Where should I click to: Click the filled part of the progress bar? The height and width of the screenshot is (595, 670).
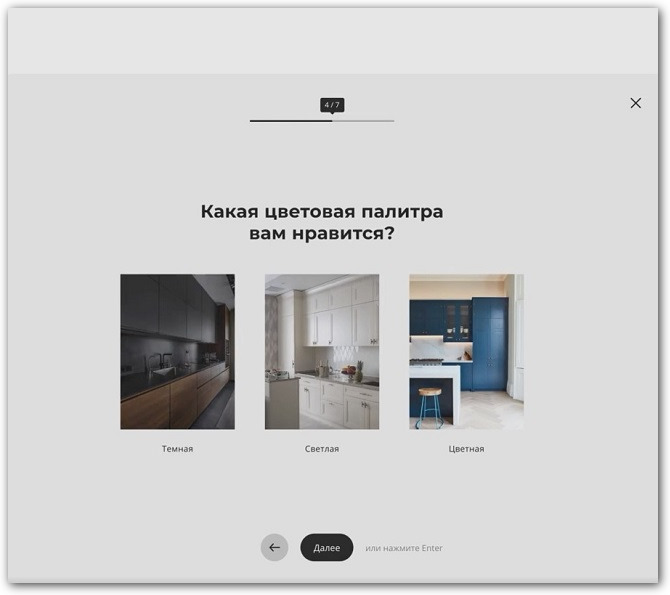point(290,121)
